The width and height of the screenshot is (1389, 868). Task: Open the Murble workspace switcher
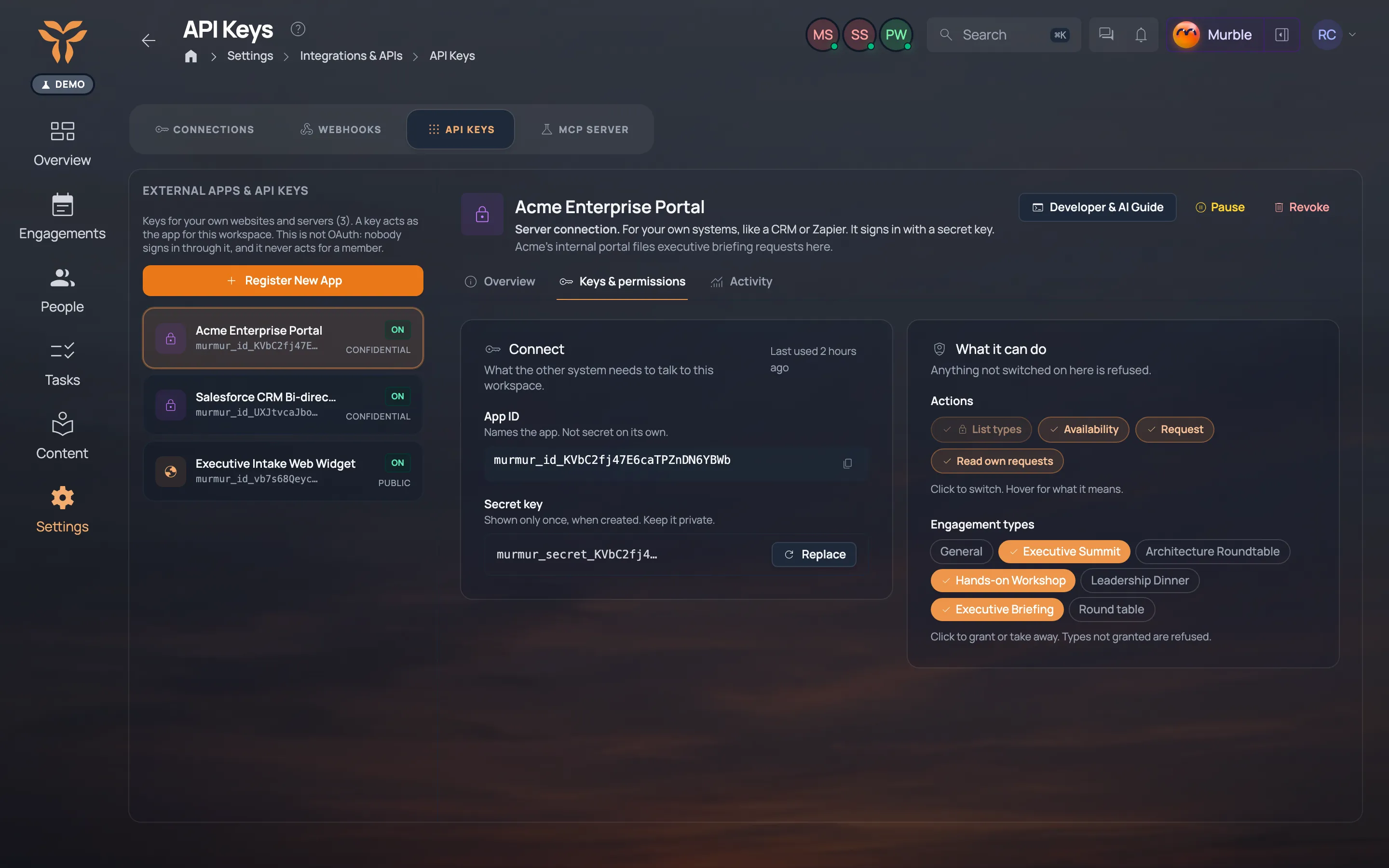click(1213, 35)
